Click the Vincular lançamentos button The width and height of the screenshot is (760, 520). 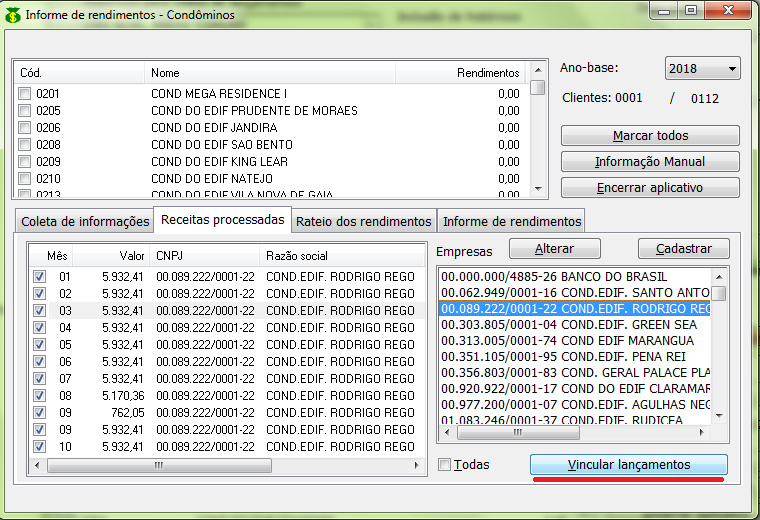[x=628, y=465]
